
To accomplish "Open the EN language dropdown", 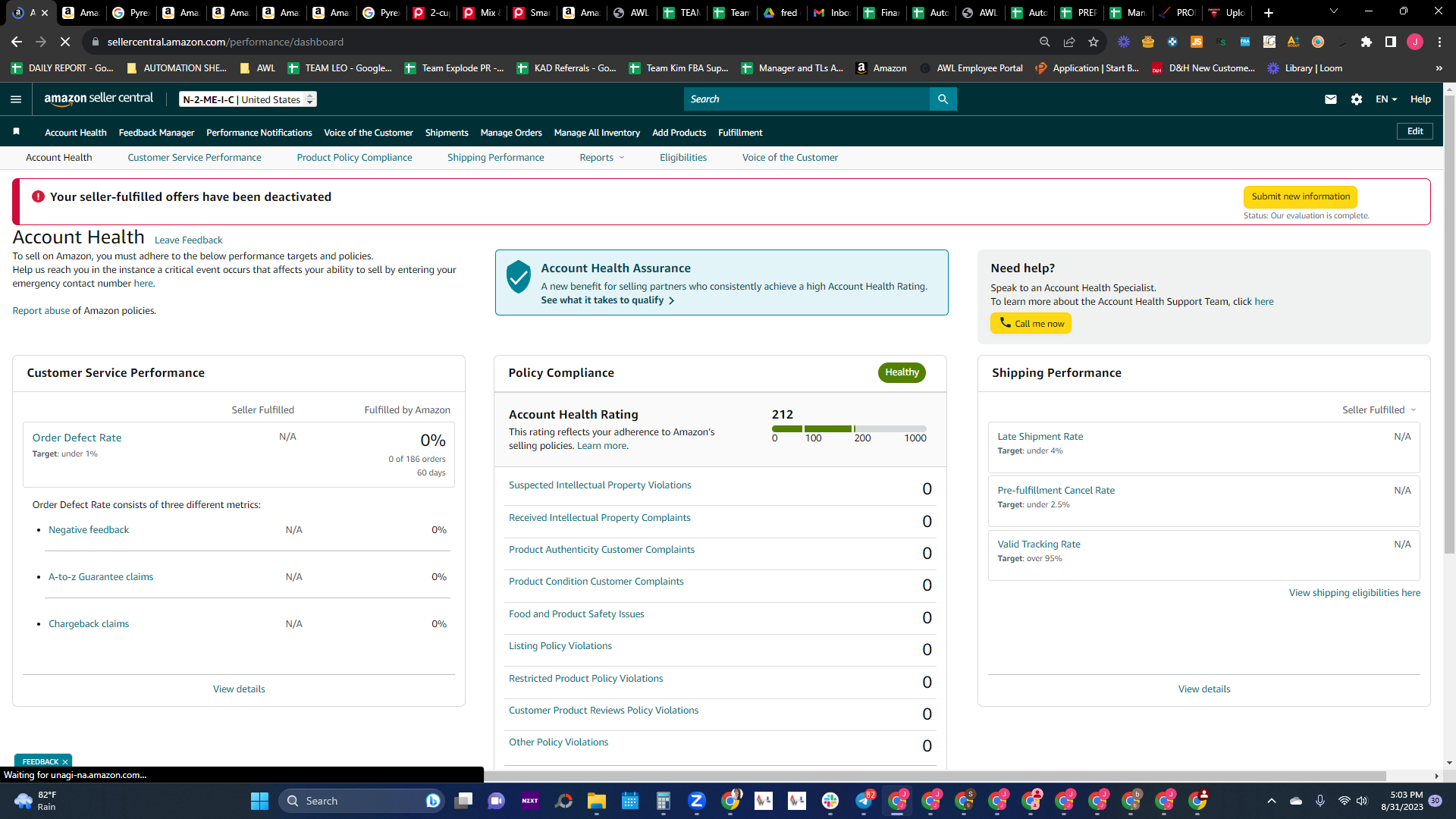I will tap(1386, 99).
